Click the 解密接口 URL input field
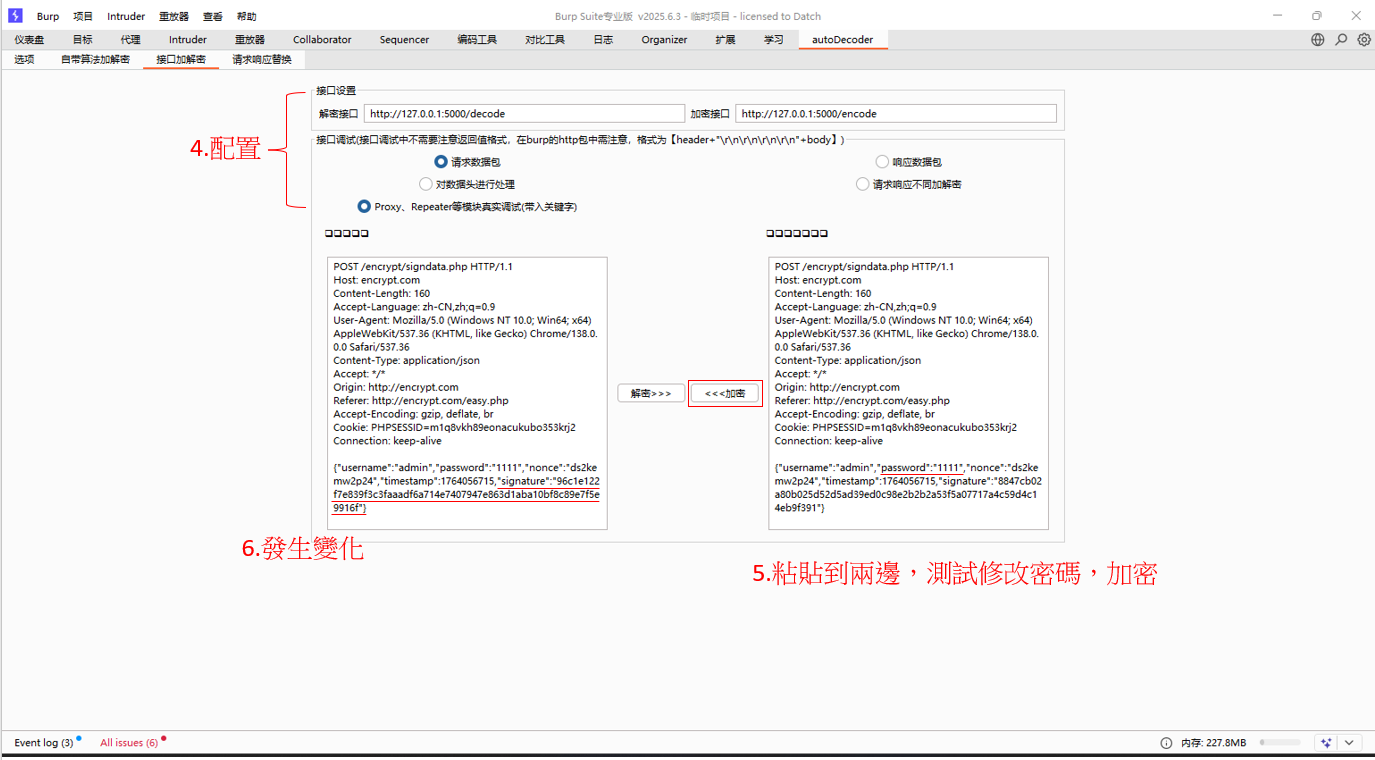The image size is (1375, 760). tap(524, 114)
